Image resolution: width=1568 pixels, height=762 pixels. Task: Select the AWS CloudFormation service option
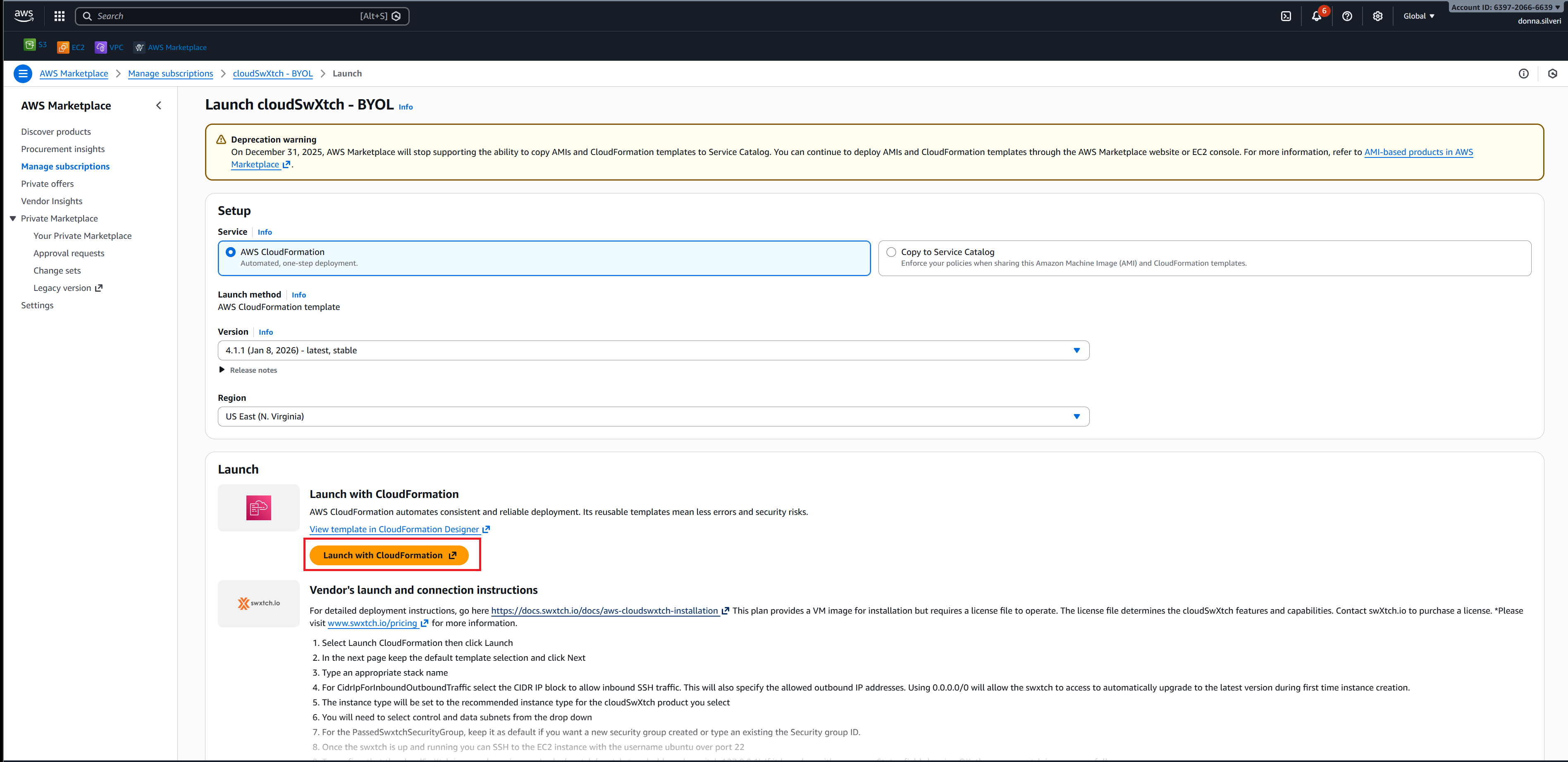click(231, 252)
